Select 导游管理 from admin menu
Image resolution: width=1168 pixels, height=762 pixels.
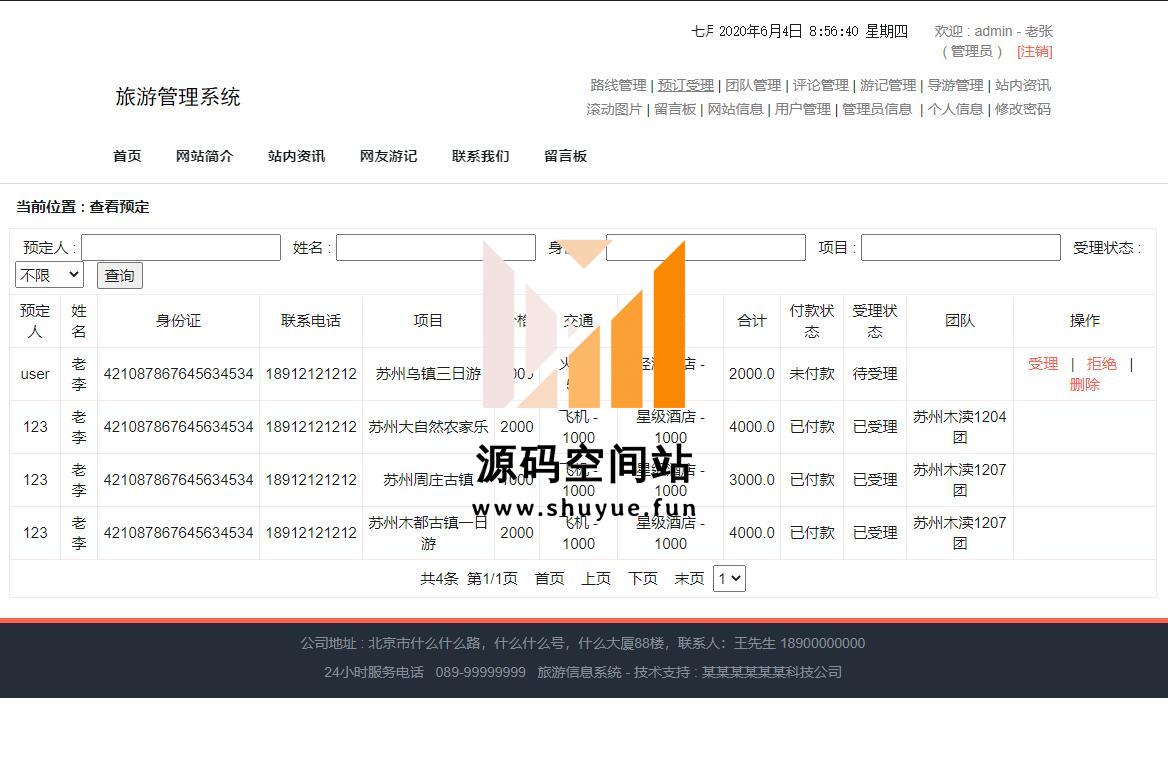pos(955,85)
